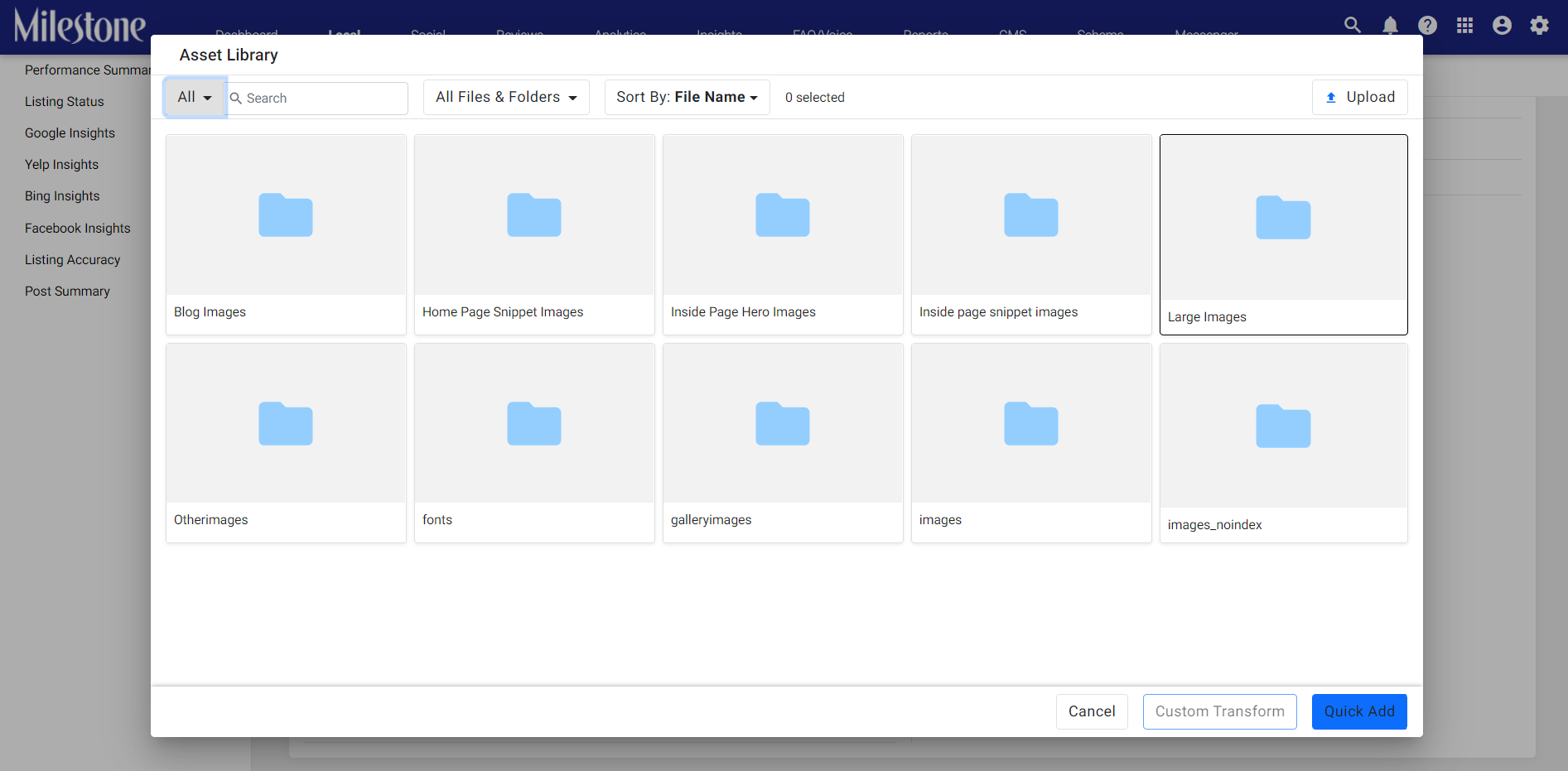Open the images_noindex folder
The width and height of the screenshot is (1568, 771).
tap(1283, 443)
